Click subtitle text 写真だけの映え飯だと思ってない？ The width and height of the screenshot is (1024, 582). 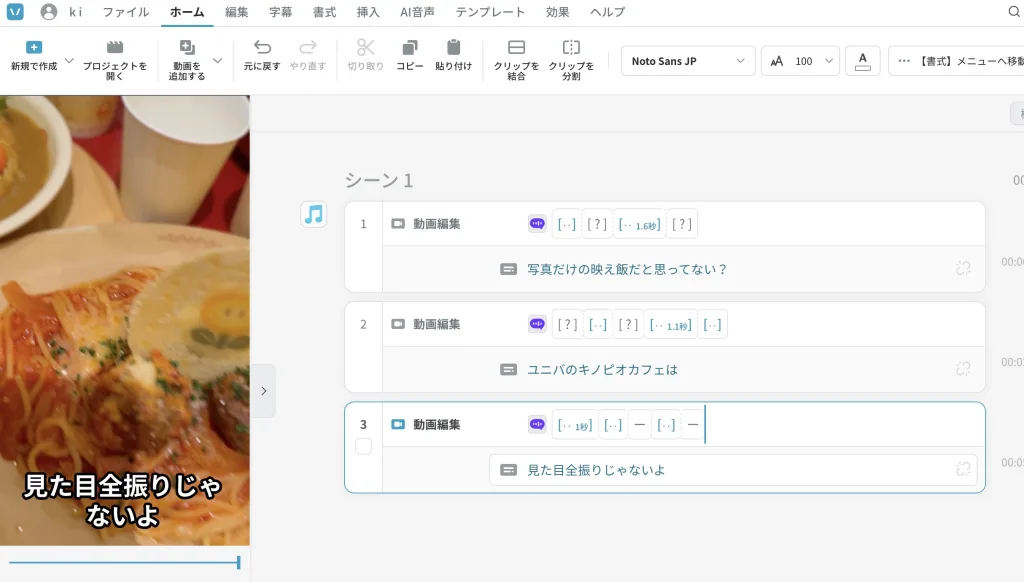click(627, 269)
